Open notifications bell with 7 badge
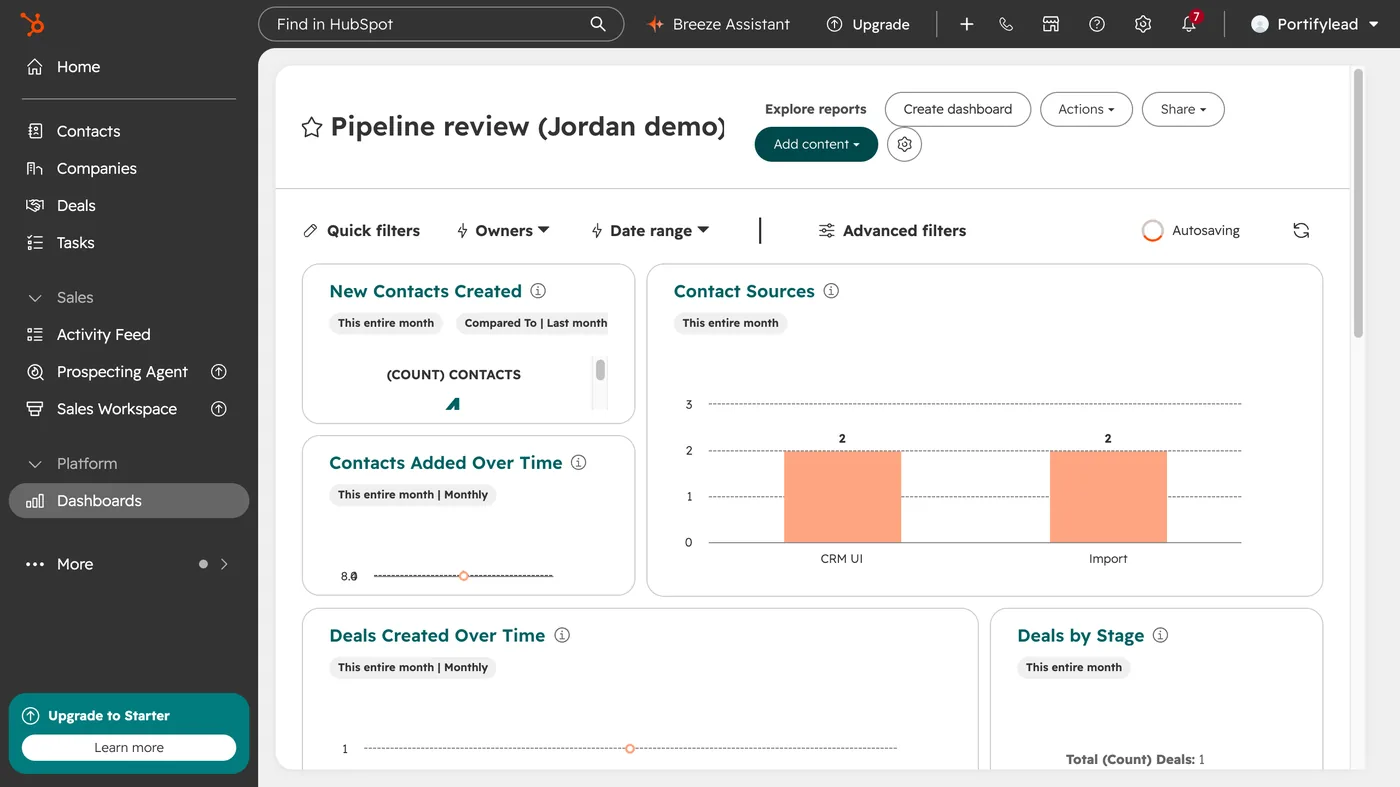This screenshot has width=1400, height=787. (x=1189, y=24)
